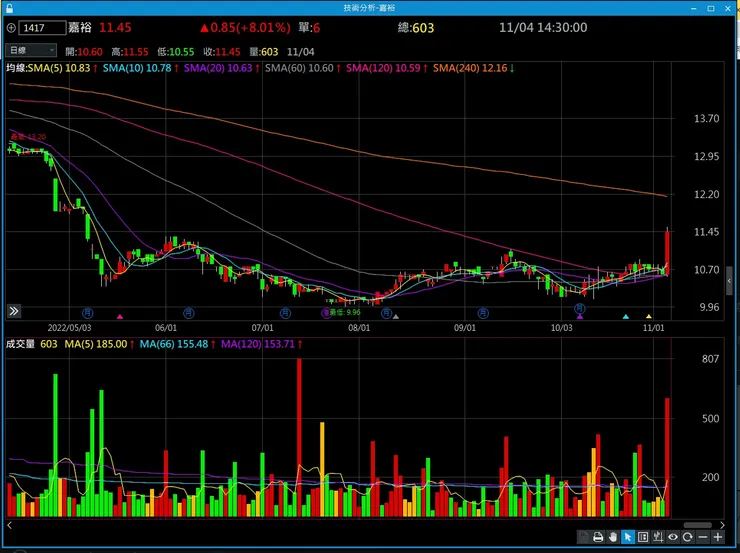
Task: Click the price change ▲0.85(+8.01%)
Action: pos(245,27)
